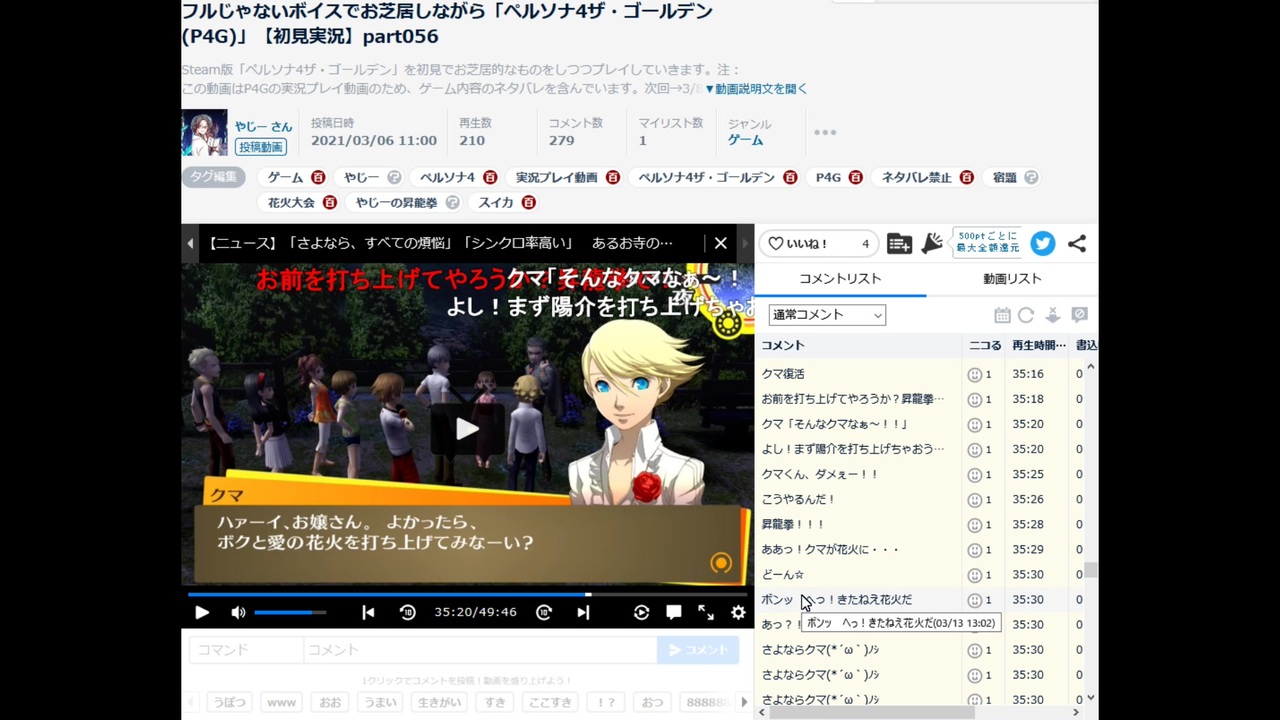Select comment ああっ！クマが花火に・・・
The height and width of the screenshot is (720, 1280).
point(830,549)
